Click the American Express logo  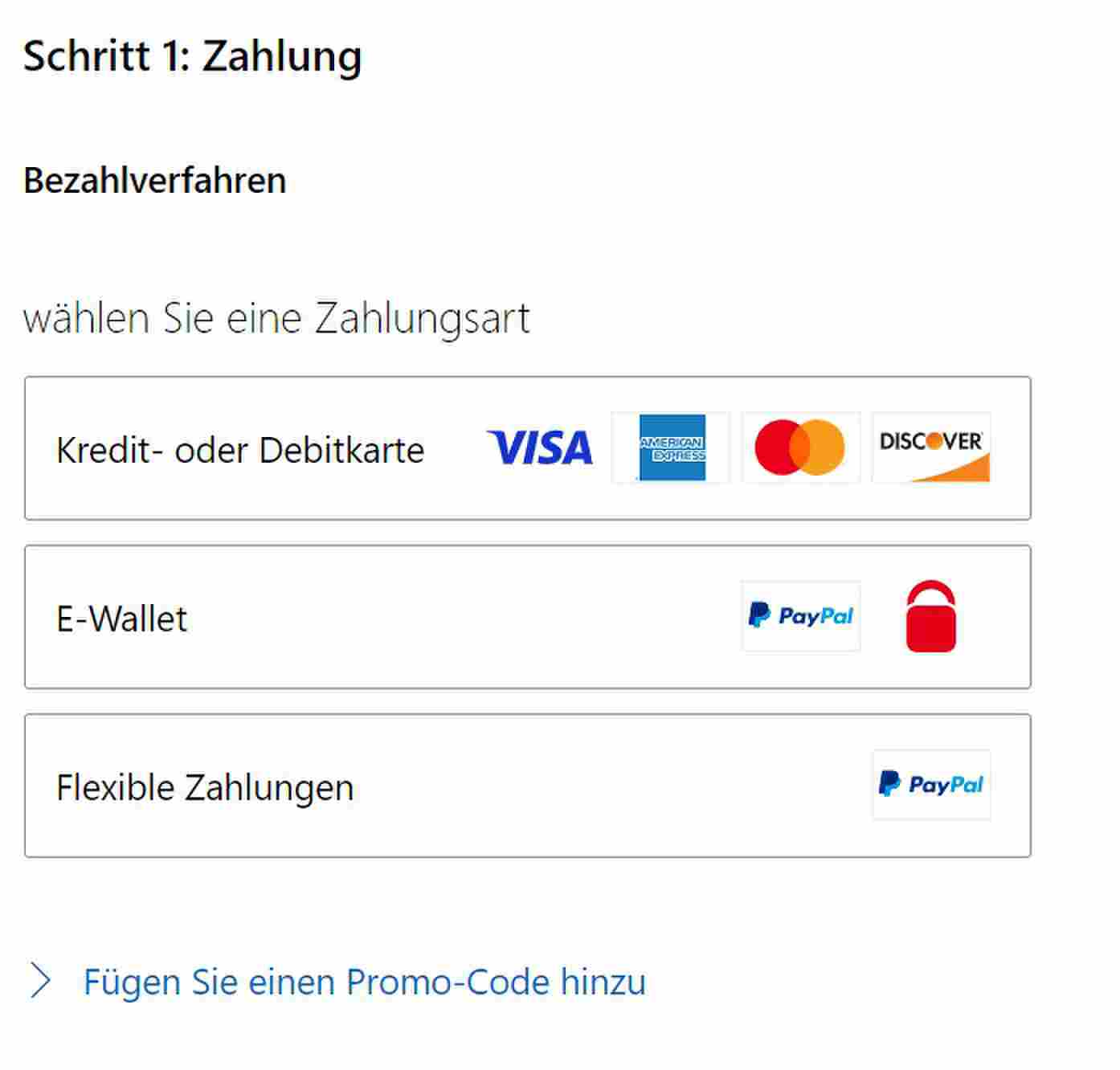[672, 448]
